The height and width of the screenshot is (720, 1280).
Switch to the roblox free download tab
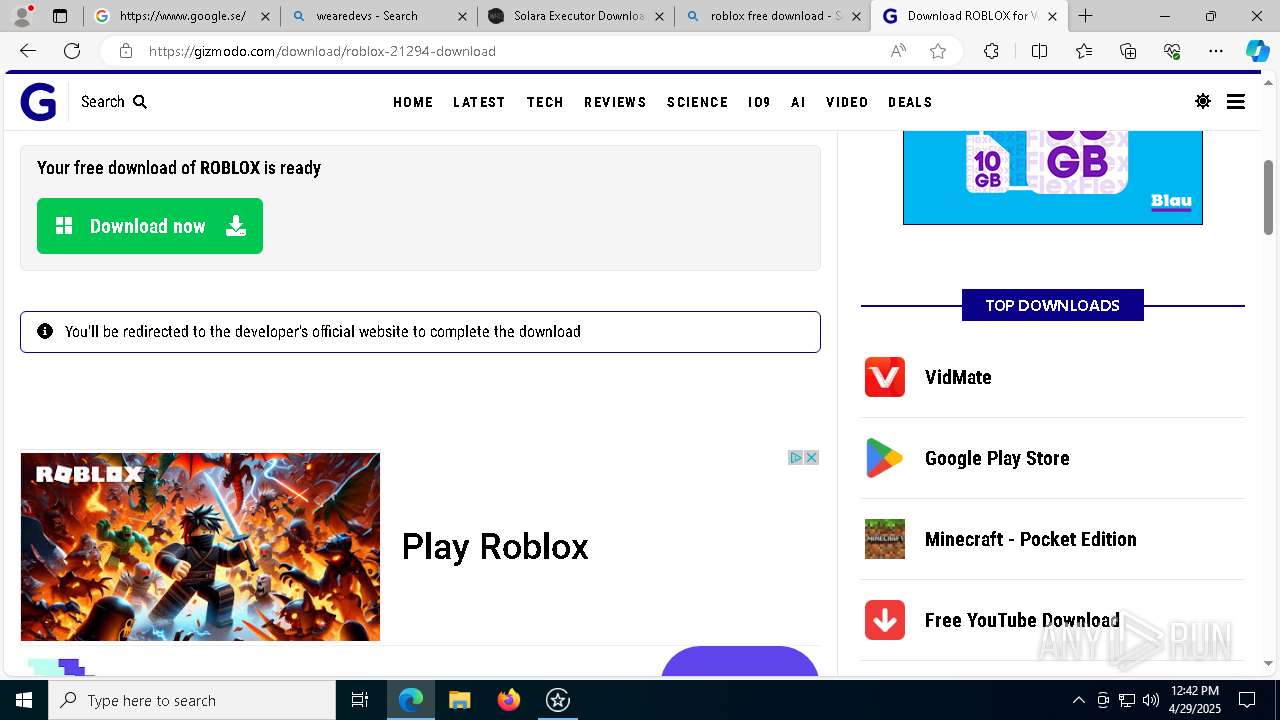(772, 16)
